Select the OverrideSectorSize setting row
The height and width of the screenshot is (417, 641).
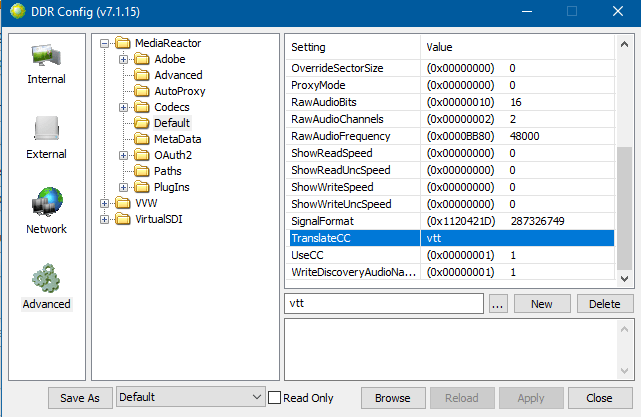pos(452,68)
